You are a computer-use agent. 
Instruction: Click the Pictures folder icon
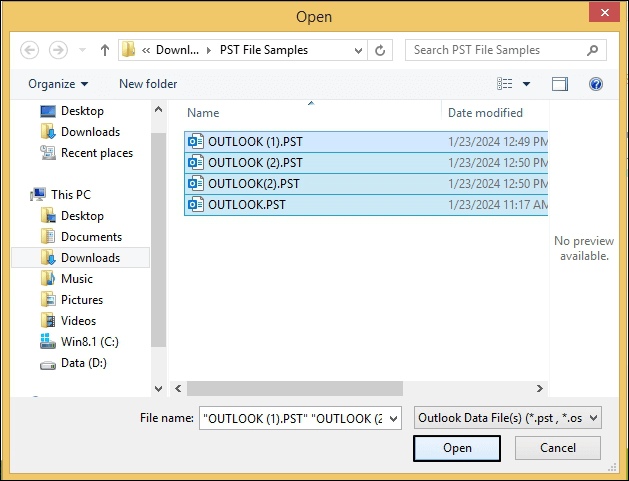pos(48,300)
